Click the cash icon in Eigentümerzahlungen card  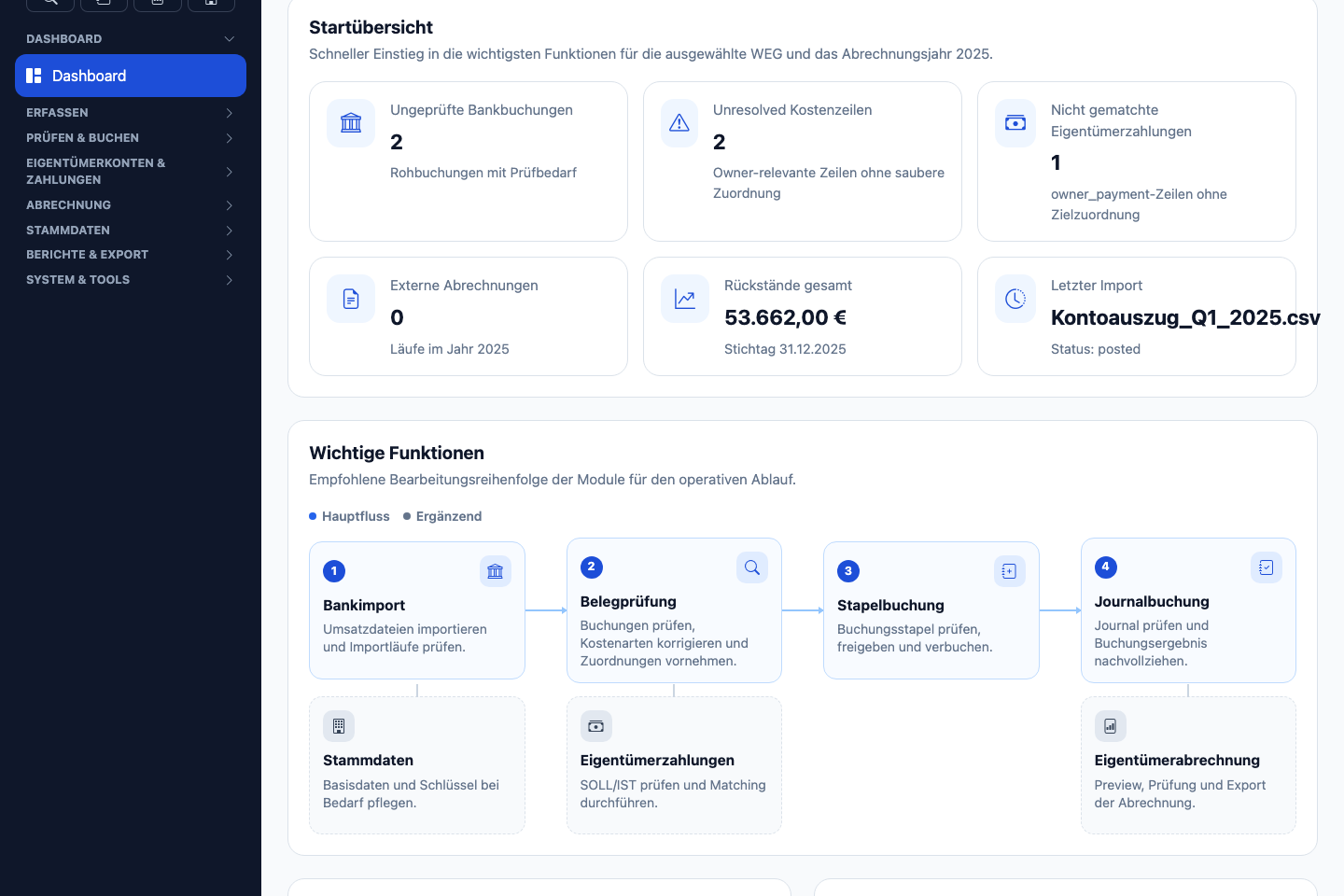click(596, 726)
